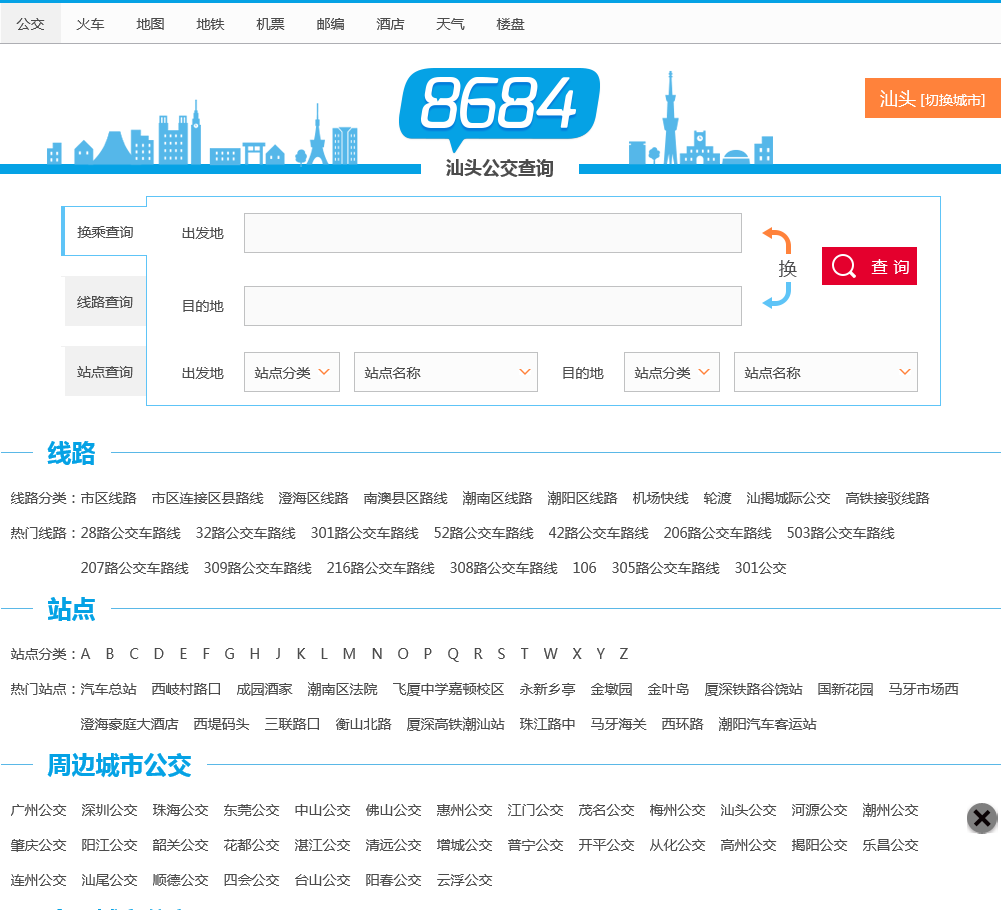Open 飞厦中学嘉顿校区 station link
The image size is (1001, 910).
tap(448, 689)
